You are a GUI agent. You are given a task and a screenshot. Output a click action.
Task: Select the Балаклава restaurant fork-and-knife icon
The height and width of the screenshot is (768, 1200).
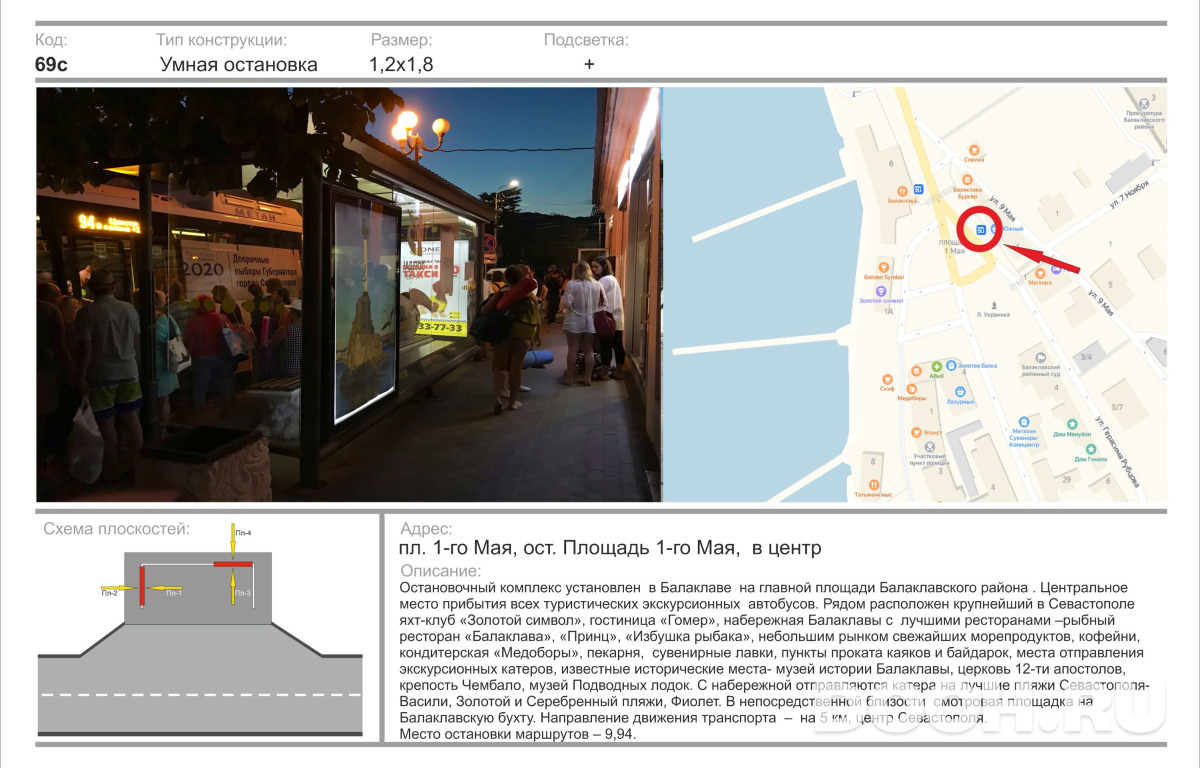[902, 191]
